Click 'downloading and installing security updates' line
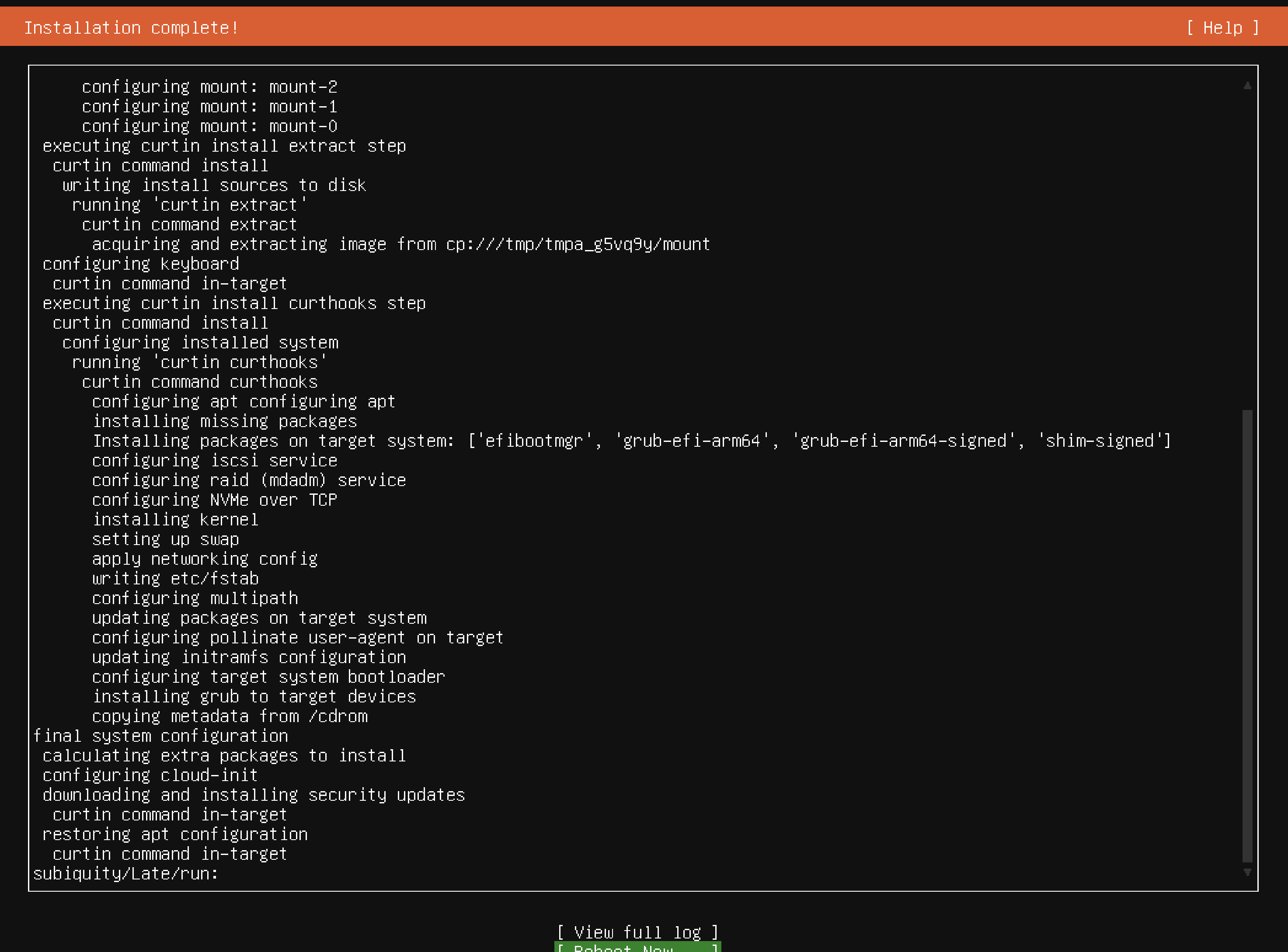This screenshot has width=1288, height=952. tap(254, 795)
